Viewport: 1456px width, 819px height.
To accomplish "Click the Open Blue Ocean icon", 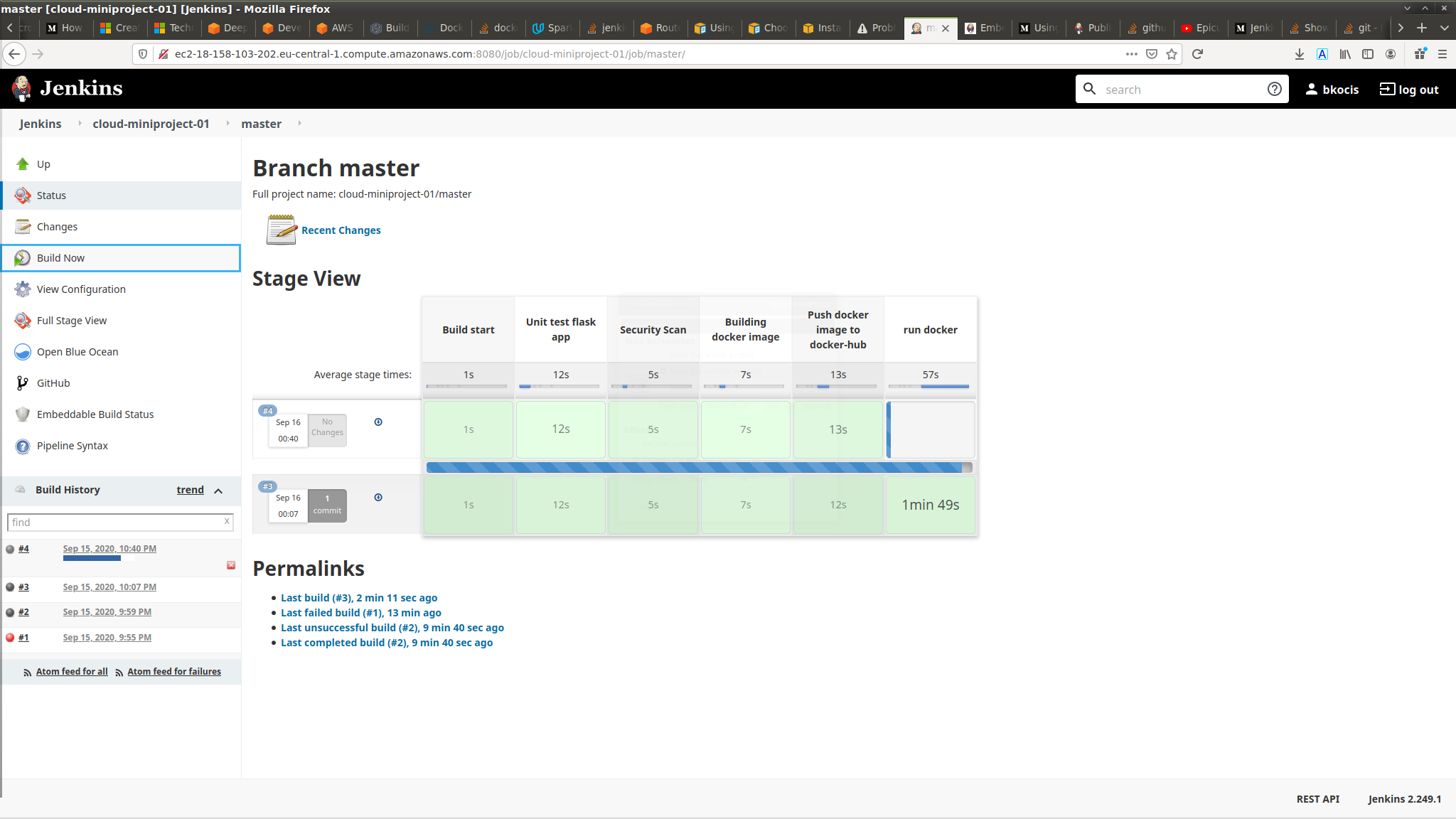I will 23,352.
